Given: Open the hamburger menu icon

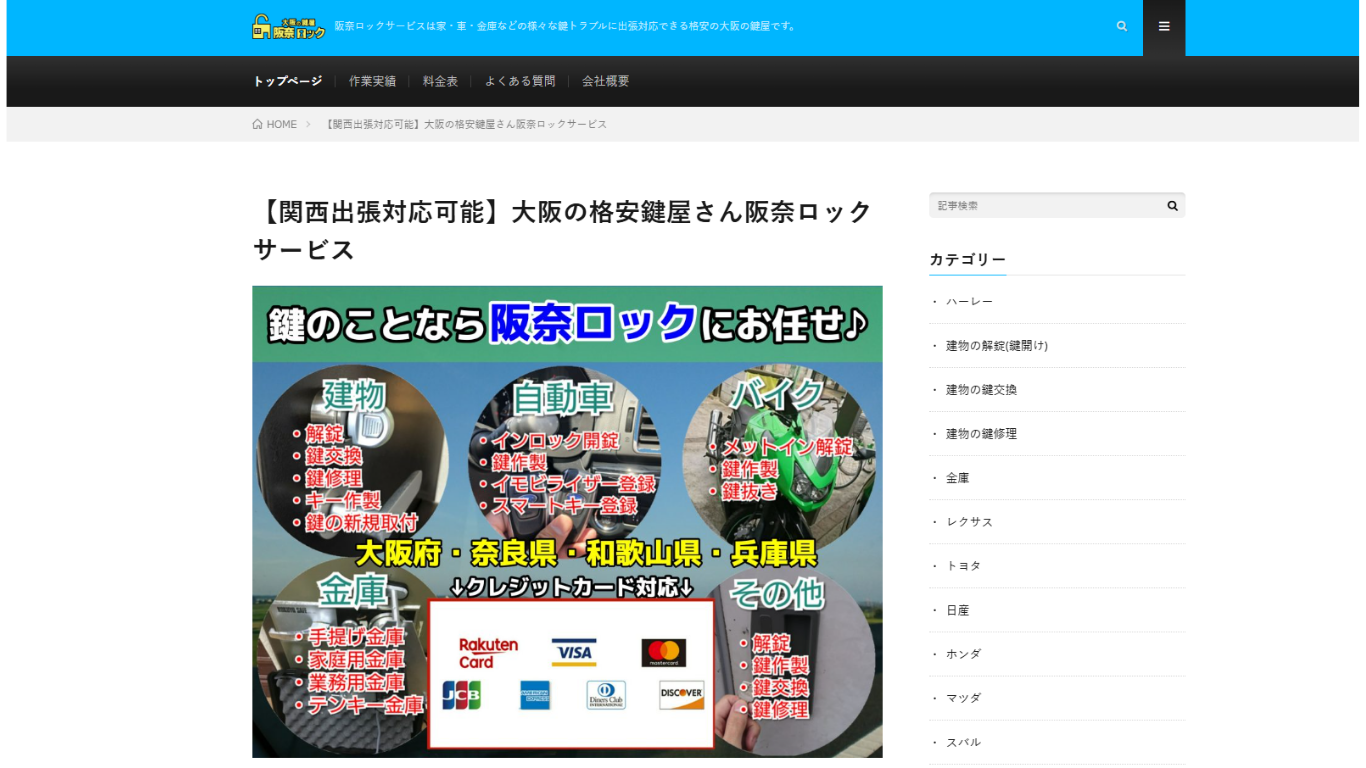Looking at the screenshot, I should pyautogui.click(x=1164, y=27).
